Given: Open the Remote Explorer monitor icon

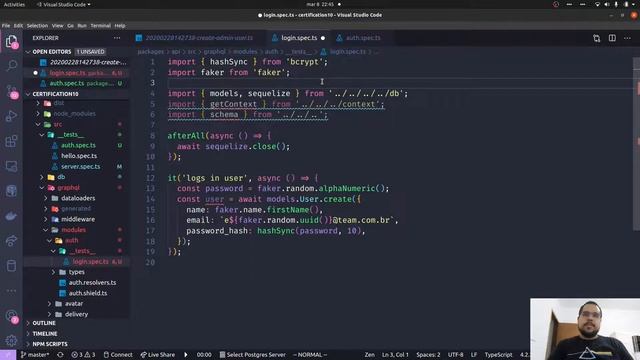Looking at the screenshot, I should [11, 166].
